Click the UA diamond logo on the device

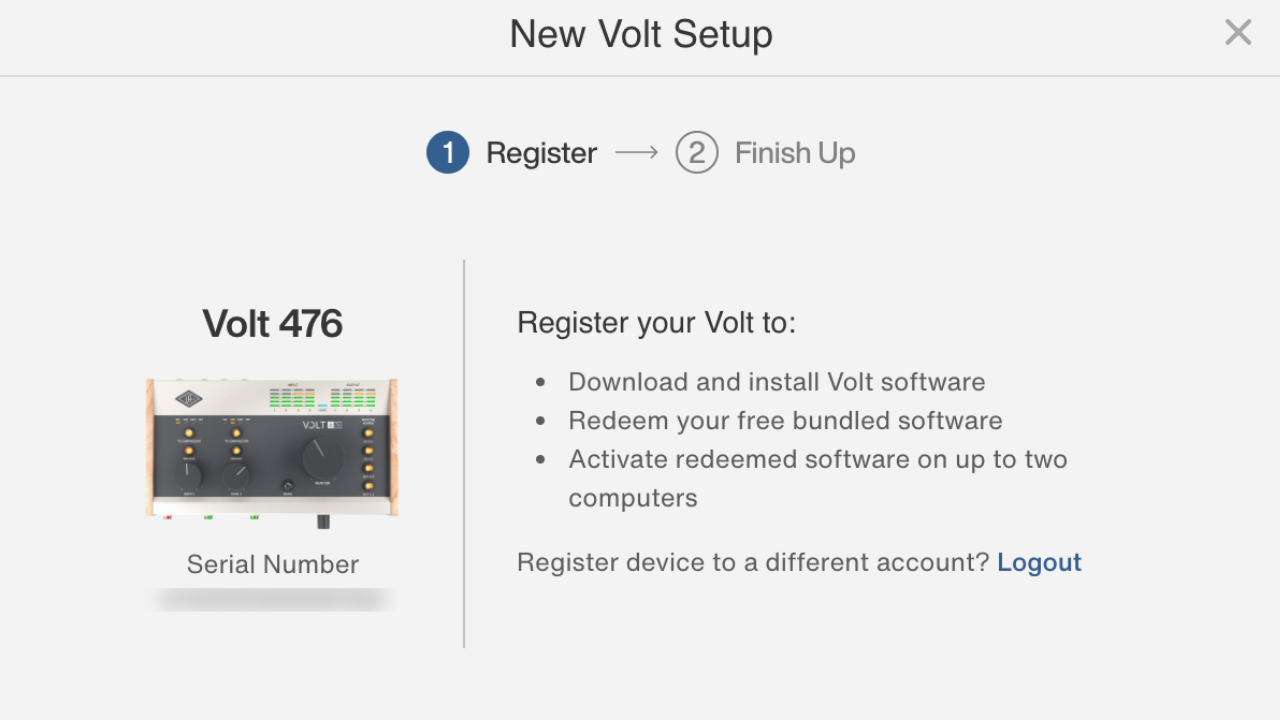point(187,398)
